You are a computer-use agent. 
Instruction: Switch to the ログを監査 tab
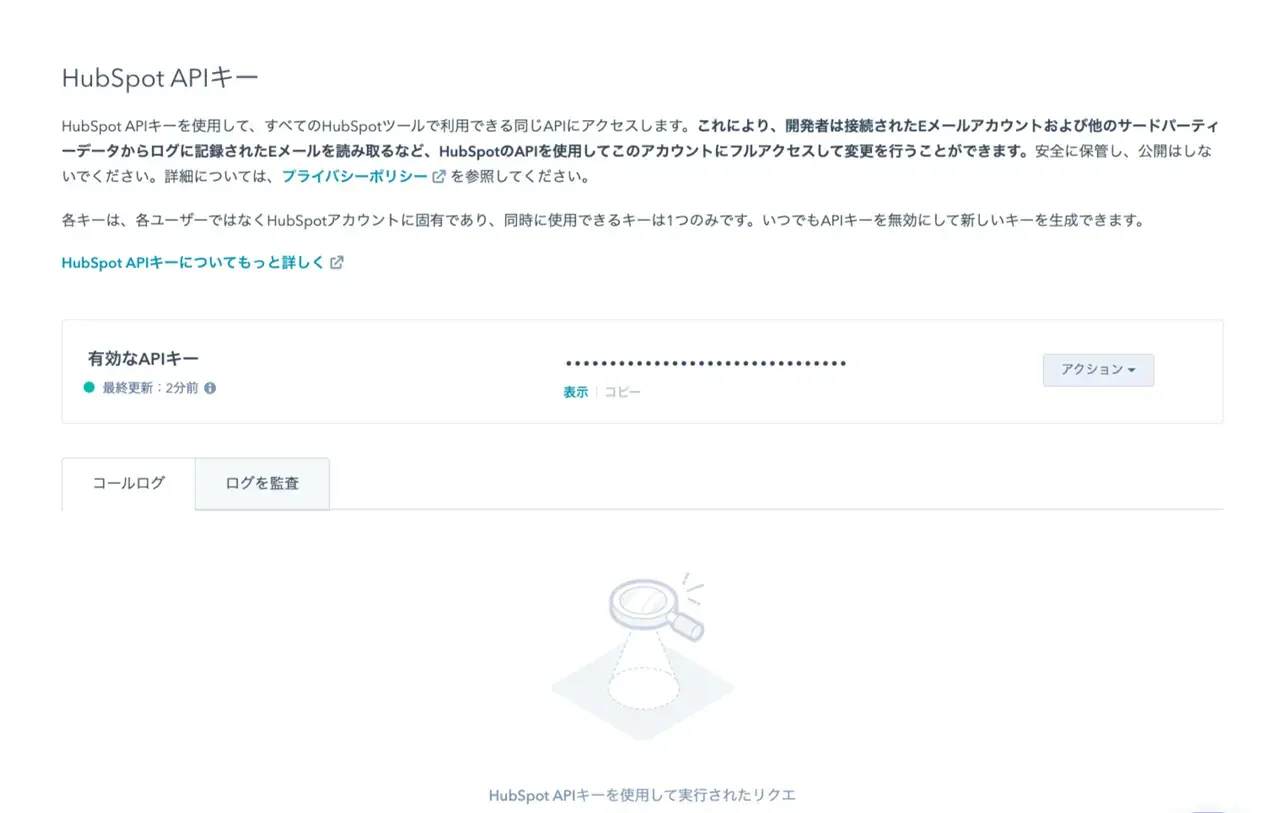262,484
